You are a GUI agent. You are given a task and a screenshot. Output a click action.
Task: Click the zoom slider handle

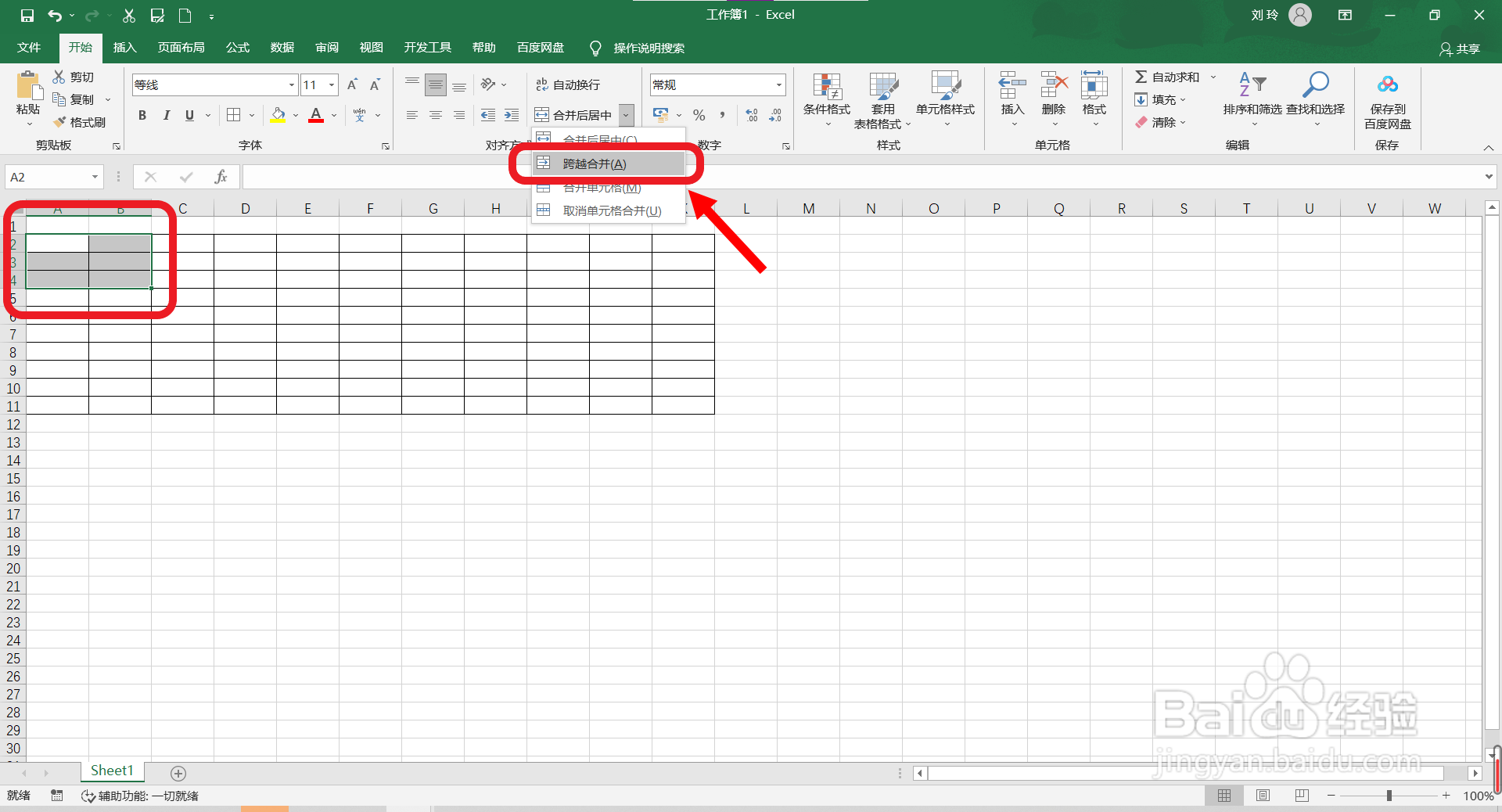[1389, 796]
